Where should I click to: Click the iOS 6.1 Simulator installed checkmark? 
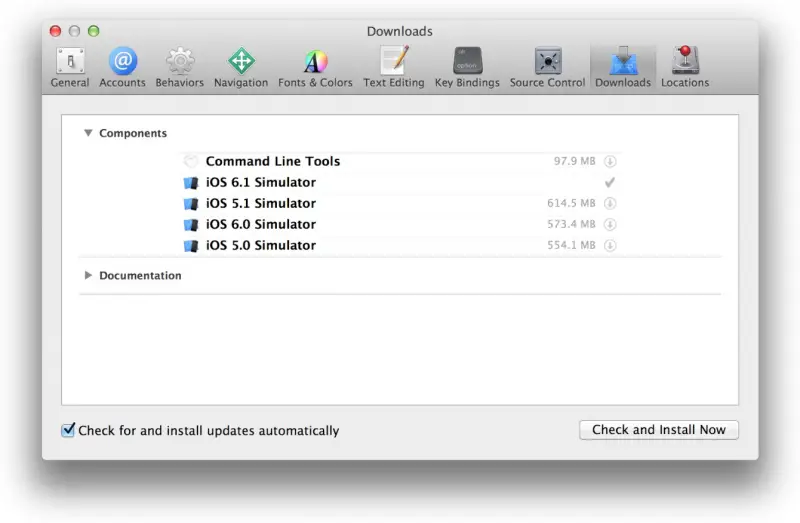610,182
